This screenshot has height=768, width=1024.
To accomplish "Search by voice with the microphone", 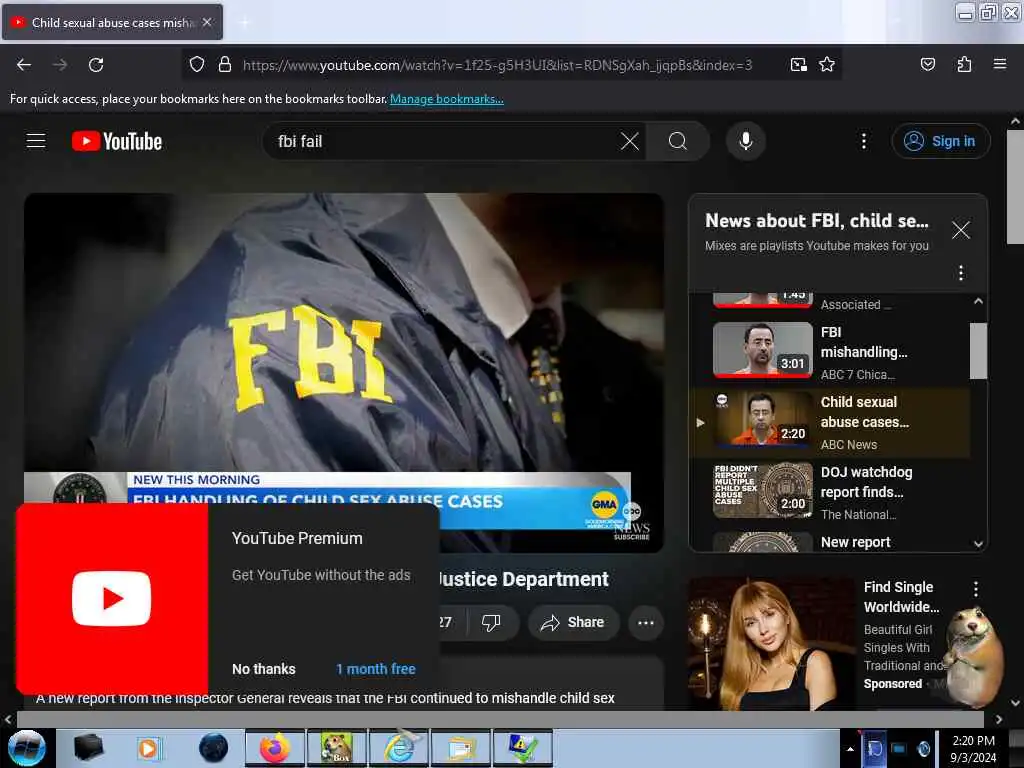I will [745, 141].
